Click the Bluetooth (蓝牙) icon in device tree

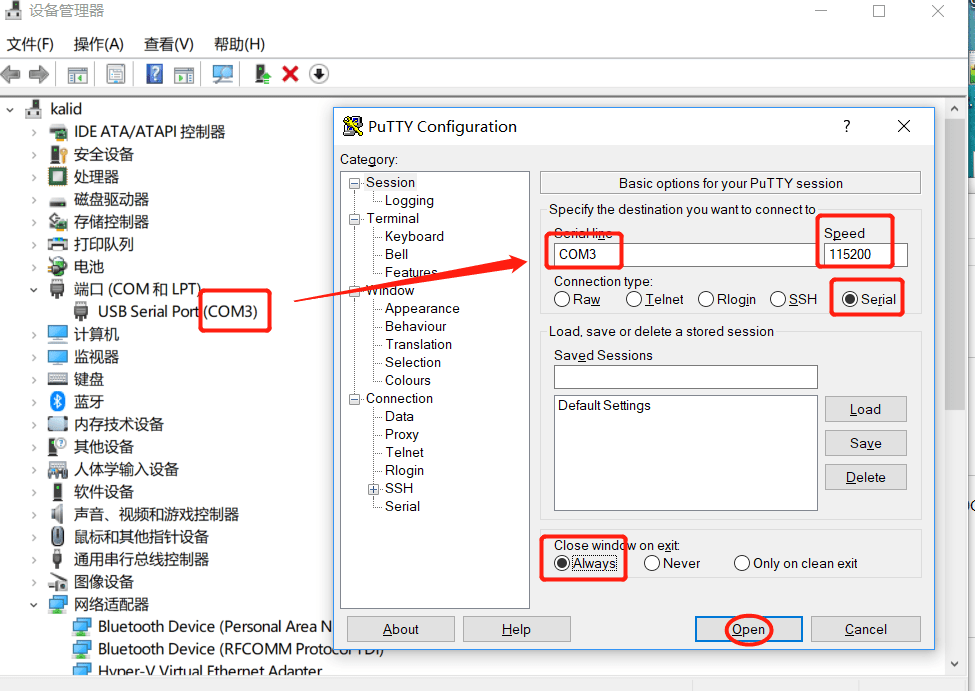(58, 401)
